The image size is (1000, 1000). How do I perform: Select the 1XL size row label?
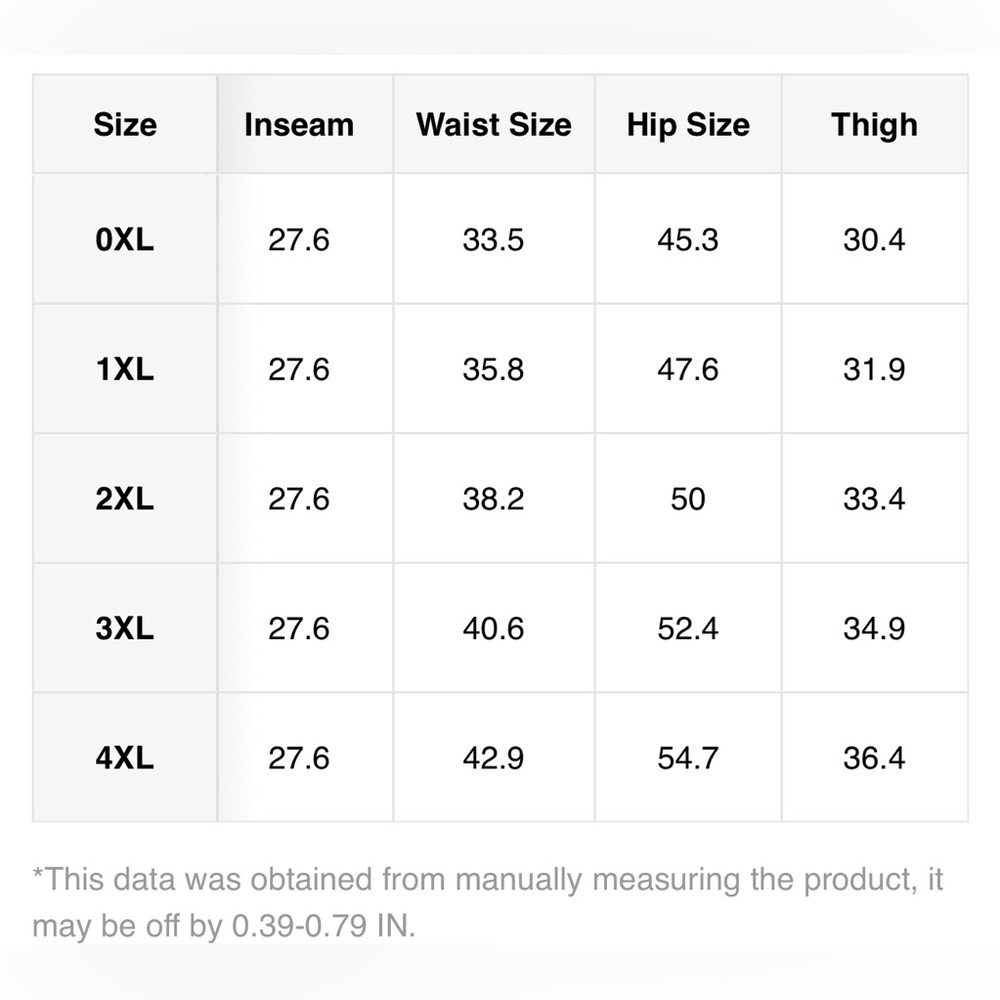pyautogui.click(x=125, y=369)
